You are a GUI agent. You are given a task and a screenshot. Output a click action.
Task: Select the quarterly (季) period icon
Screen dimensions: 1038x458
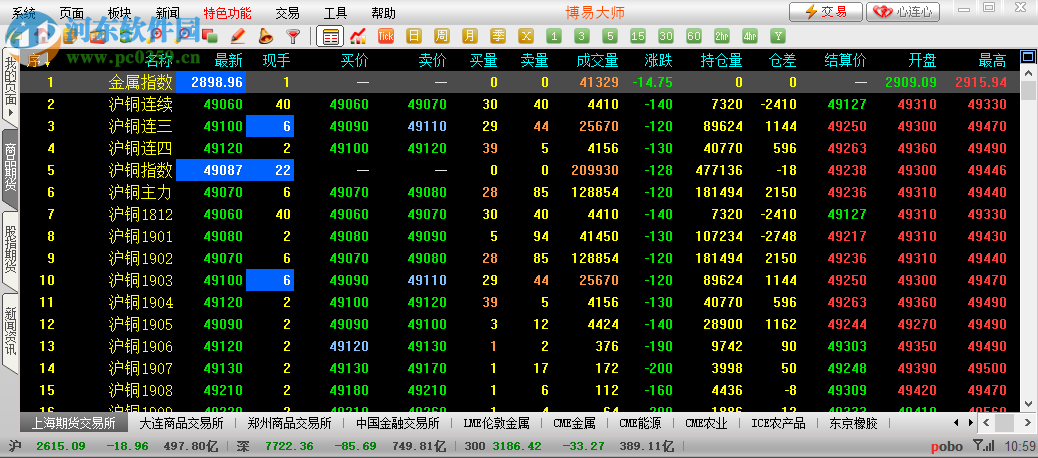[x=498, y=36]
